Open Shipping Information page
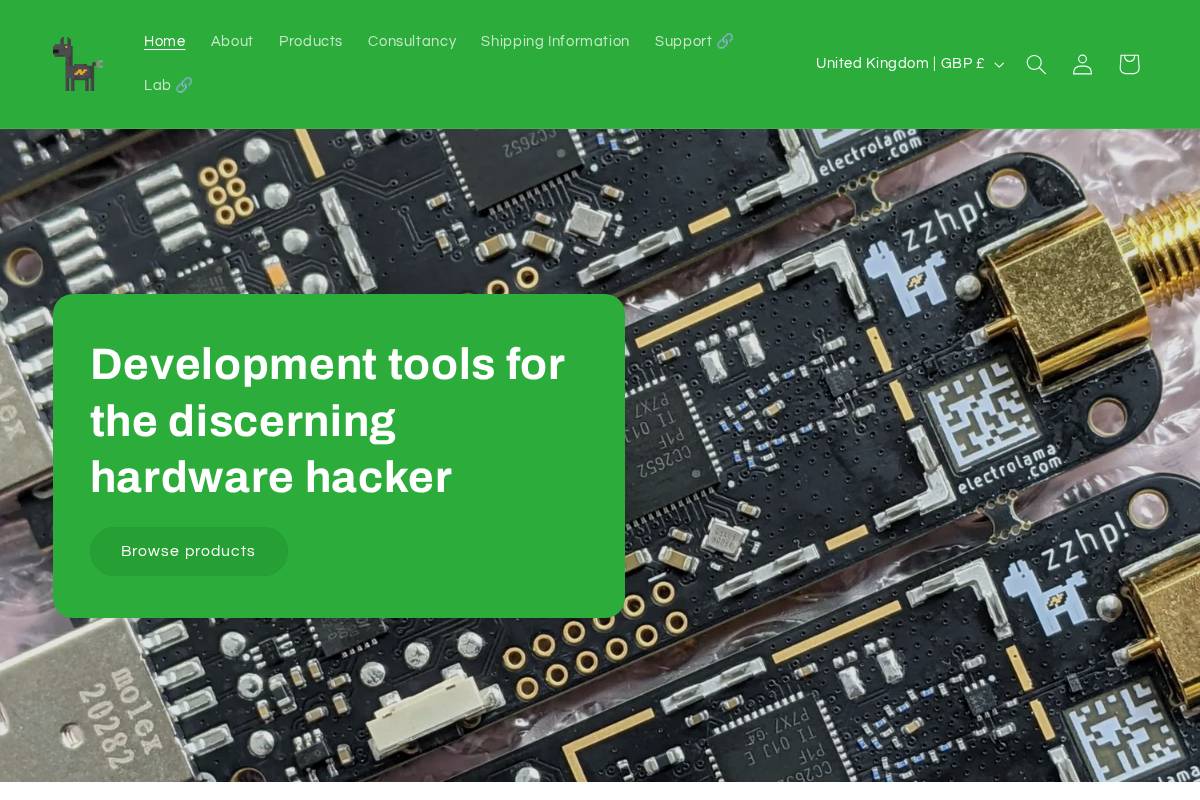Screen dimensions: 1200x800 tap(555, 42)
